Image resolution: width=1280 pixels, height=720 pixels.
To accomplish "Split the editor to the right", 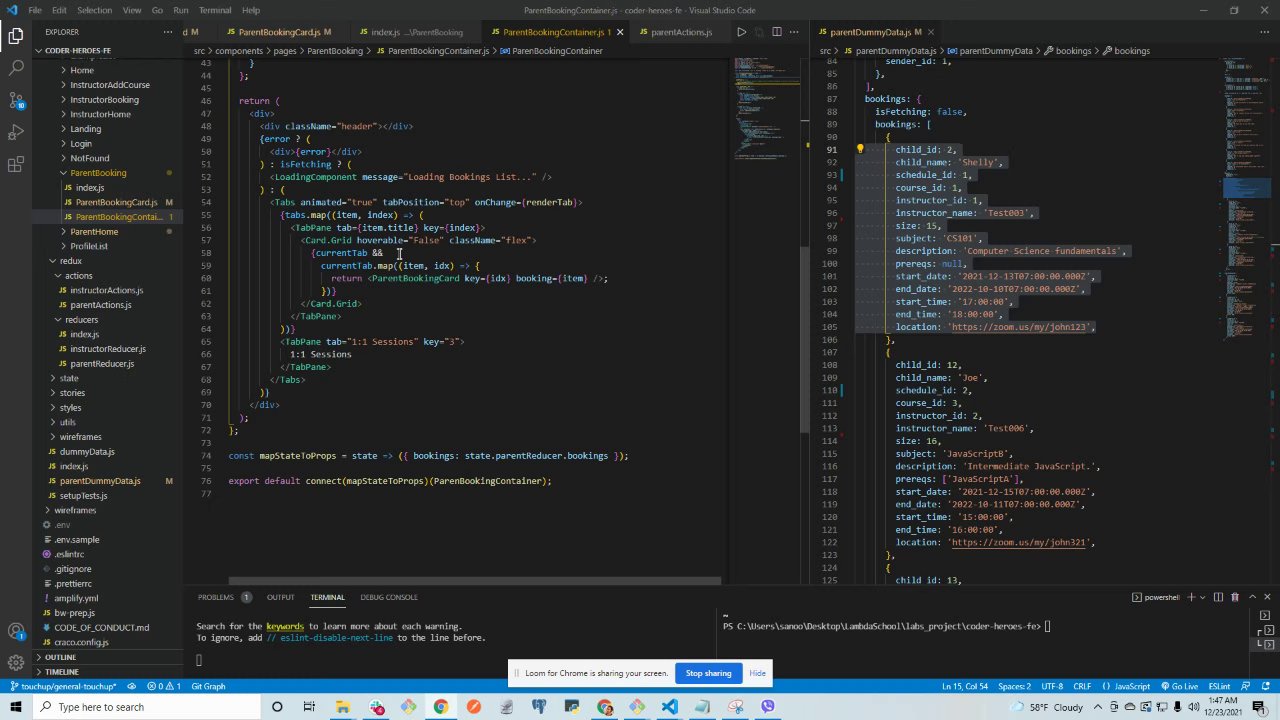I will coord(776,32).
